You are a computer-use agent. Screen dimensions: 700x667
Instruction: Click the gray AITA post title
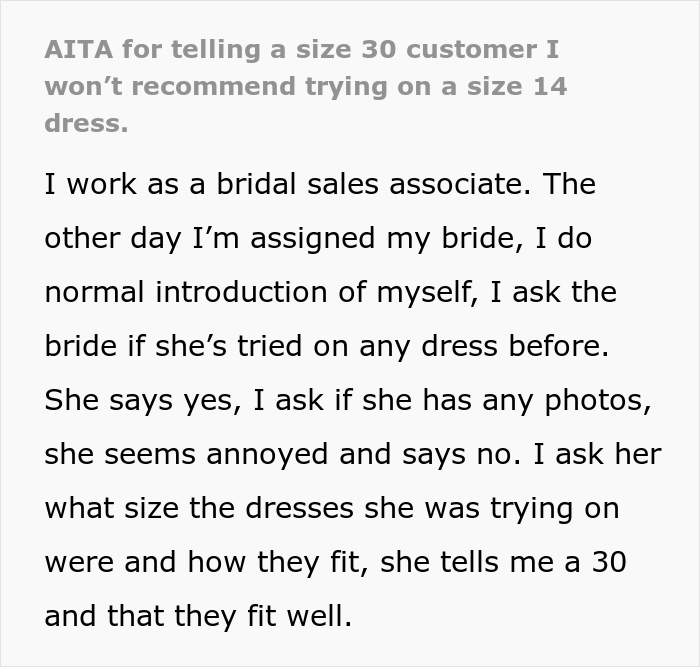[305, 87]
